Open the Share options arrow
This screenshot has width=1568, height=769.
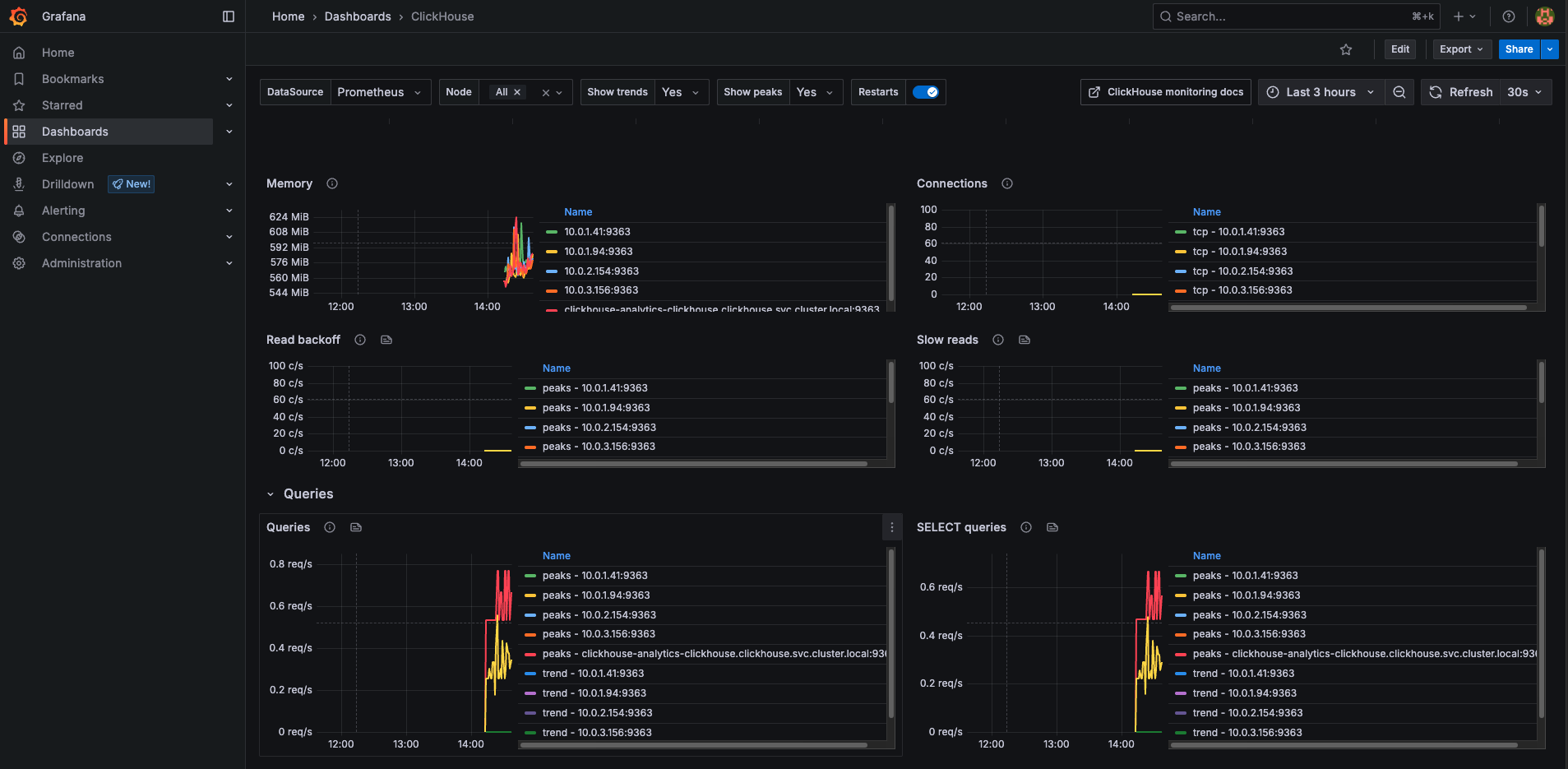[x=1550, y=49]
